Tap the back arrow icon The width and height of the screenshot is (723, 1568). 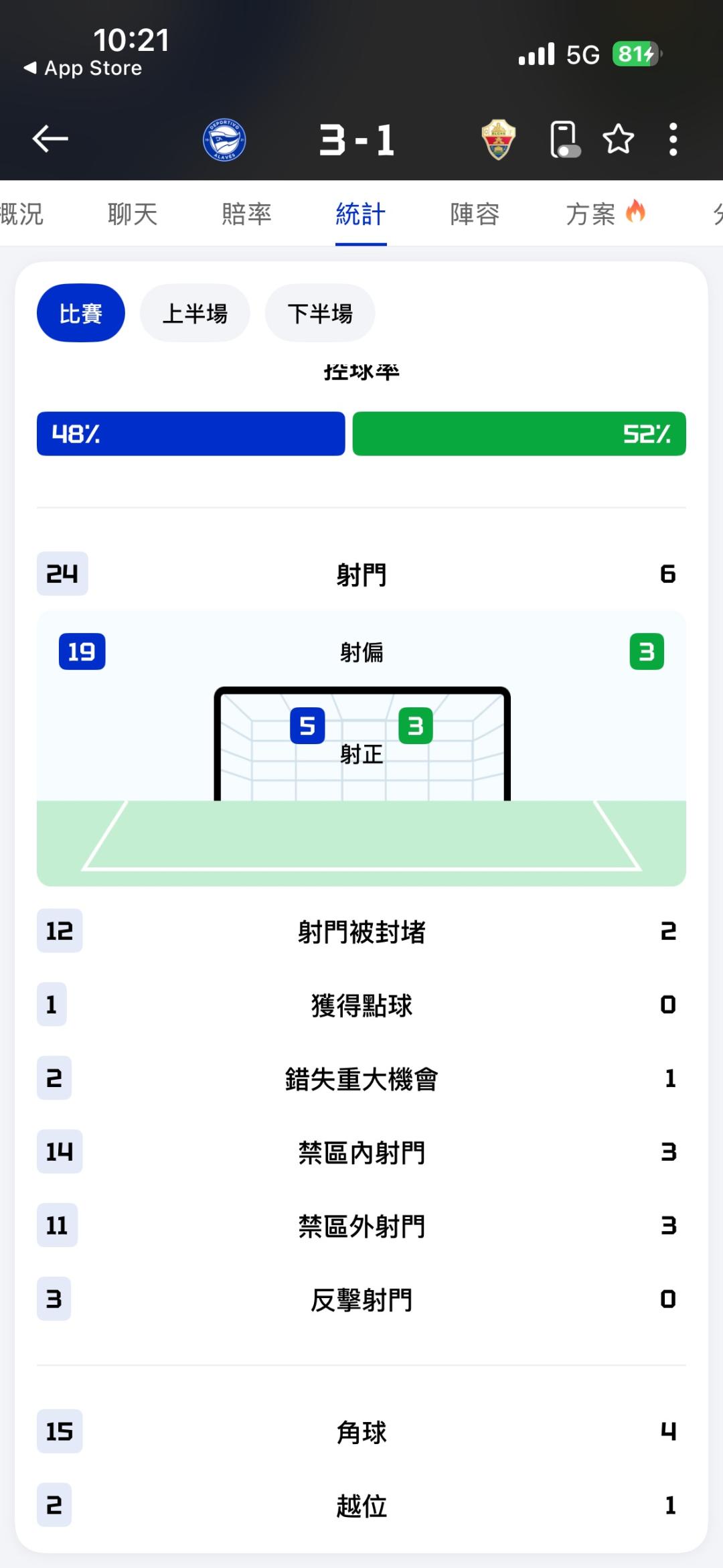pos(50,139)
